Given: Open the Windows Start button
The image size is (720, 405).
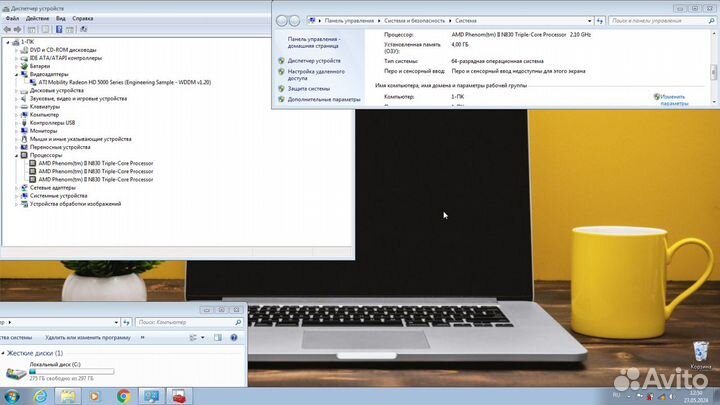Looking at the screenshot, I should click(x=11, y=396).
